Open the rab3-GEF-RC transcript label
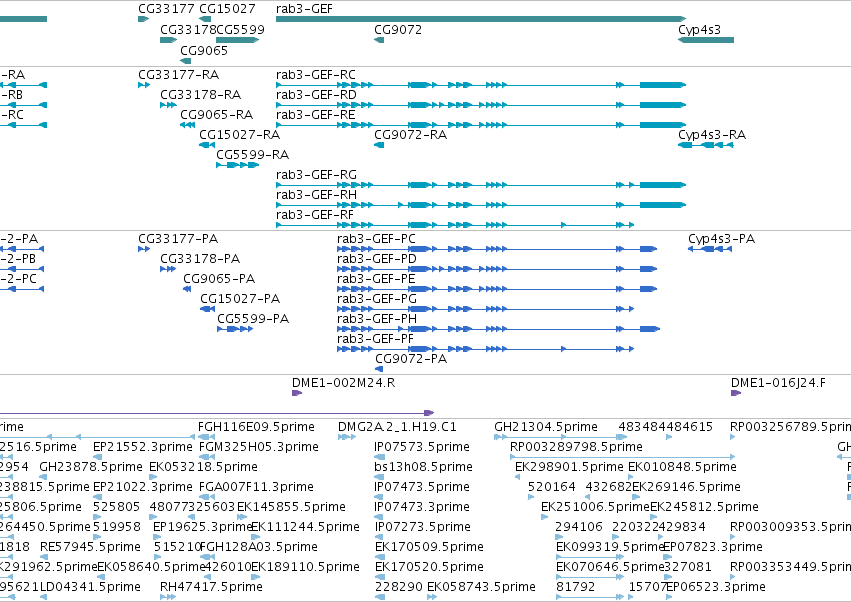The image size is (851, 602). tap(316, 74)
